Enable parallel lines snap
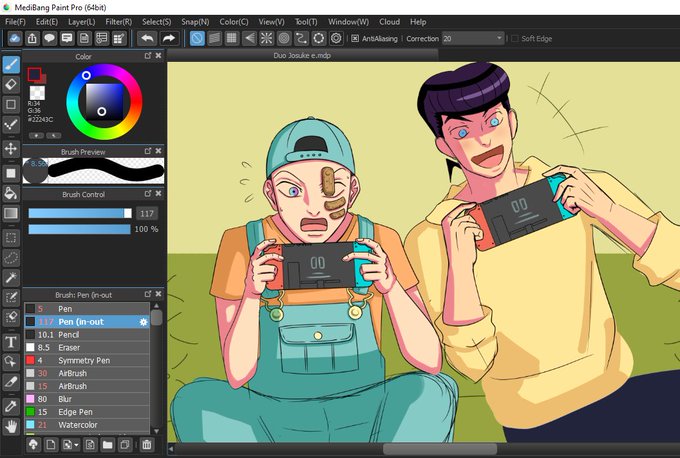 click(x=215, y=39)
